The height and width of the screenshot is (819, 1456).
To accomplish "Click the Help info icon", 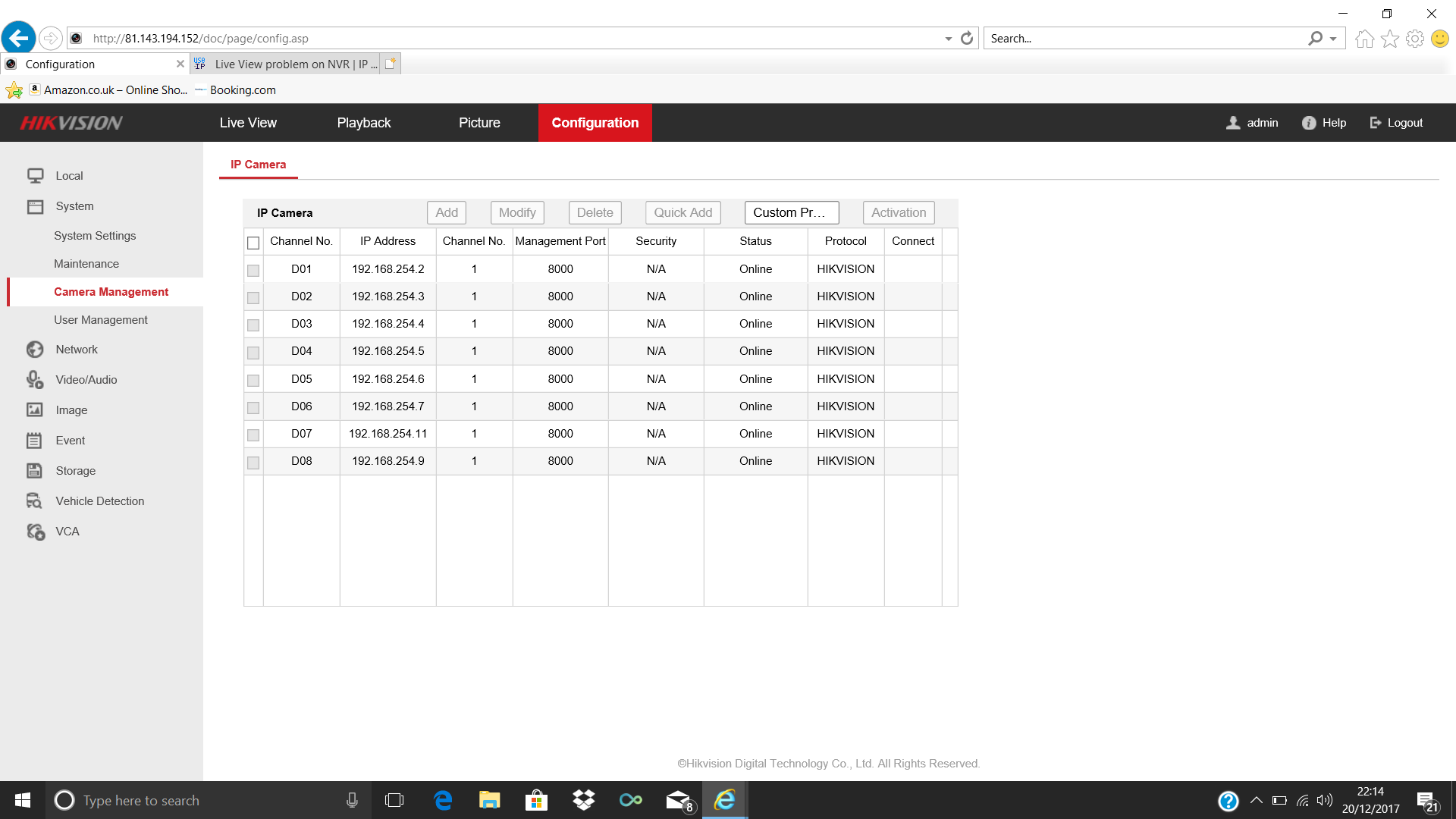I will tap(1309, 123).
